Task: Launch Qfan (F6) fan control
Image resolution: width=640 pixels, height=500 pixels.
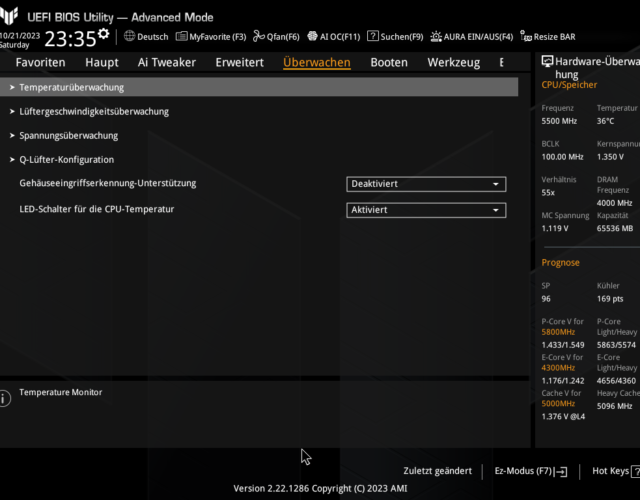Action: point(259,37)
